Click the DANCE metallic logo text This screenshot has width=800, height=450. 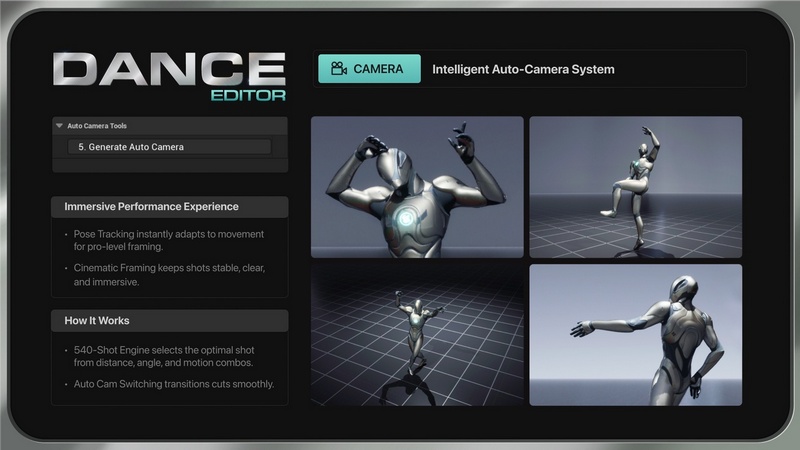point(169,69)
